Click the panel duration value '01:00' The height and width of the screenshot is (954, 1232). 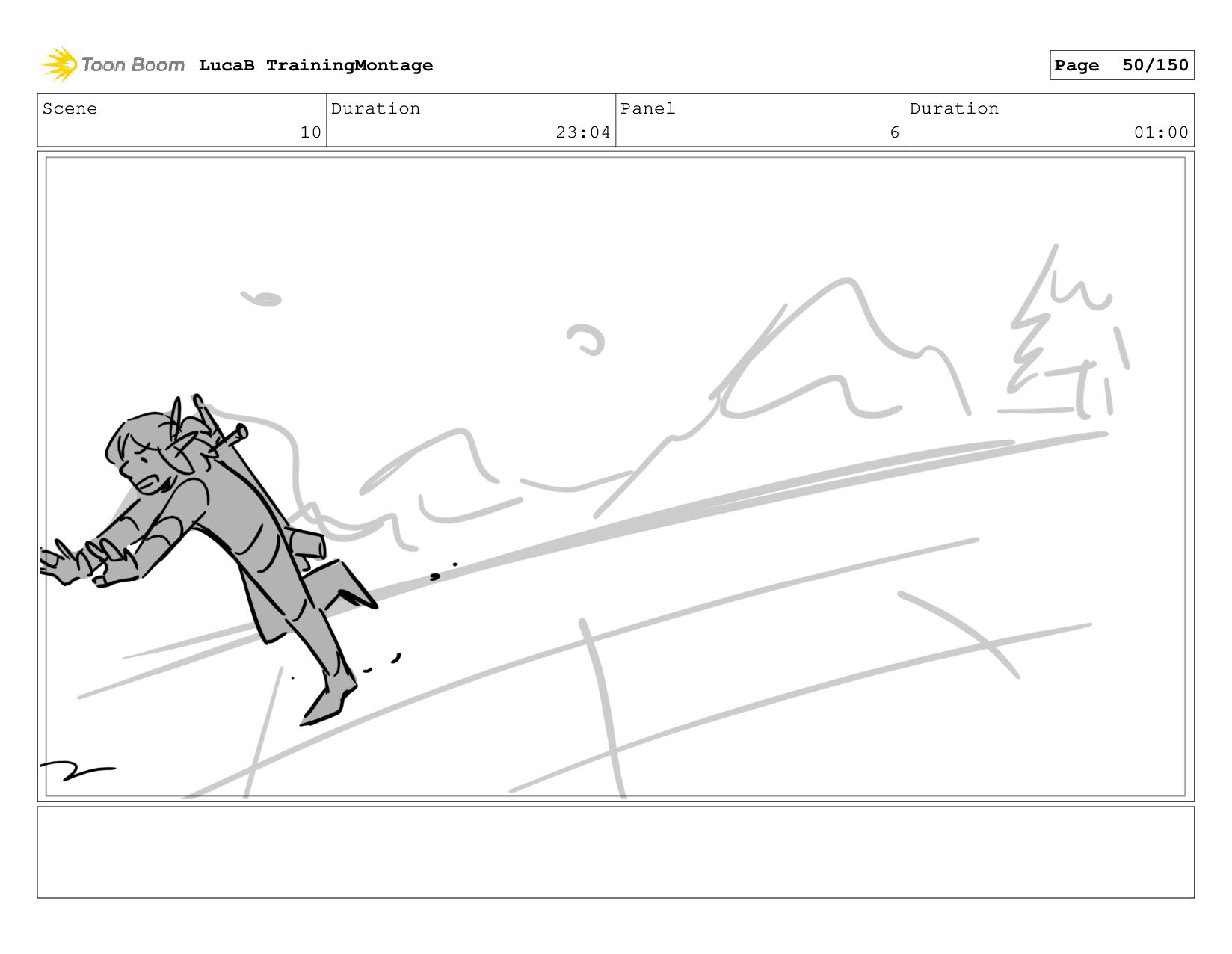click(1161, 132)
